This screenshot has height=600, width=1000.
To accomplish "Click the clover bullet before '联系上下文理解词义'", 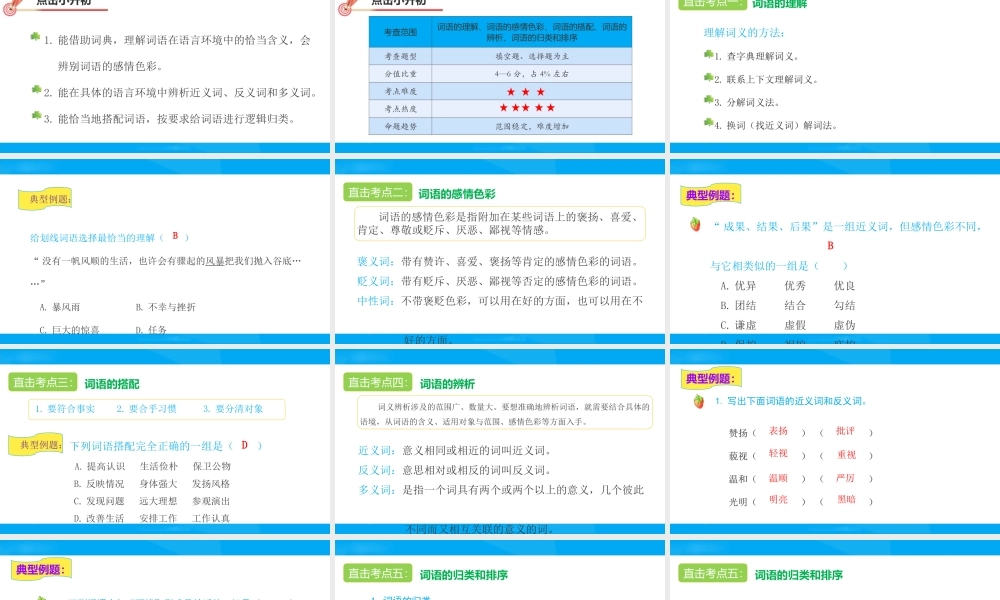I will 708,78.
